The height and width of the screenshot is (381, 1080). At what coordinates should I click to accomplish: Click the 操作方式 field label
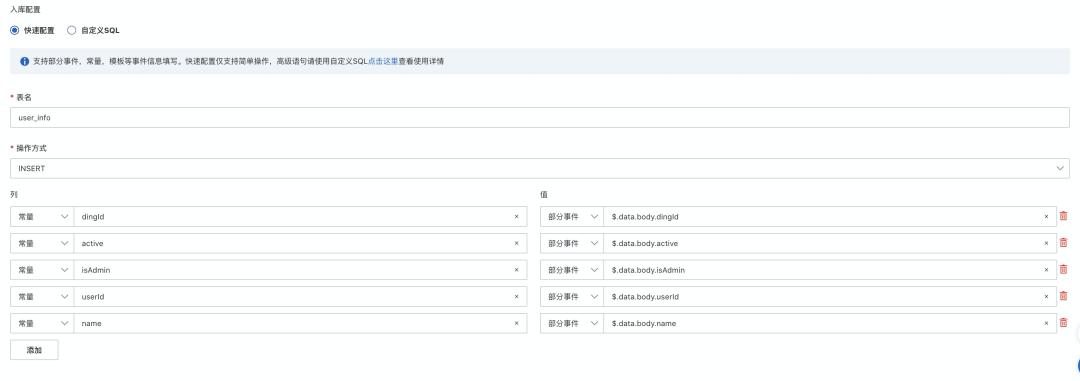coord(32,148)
